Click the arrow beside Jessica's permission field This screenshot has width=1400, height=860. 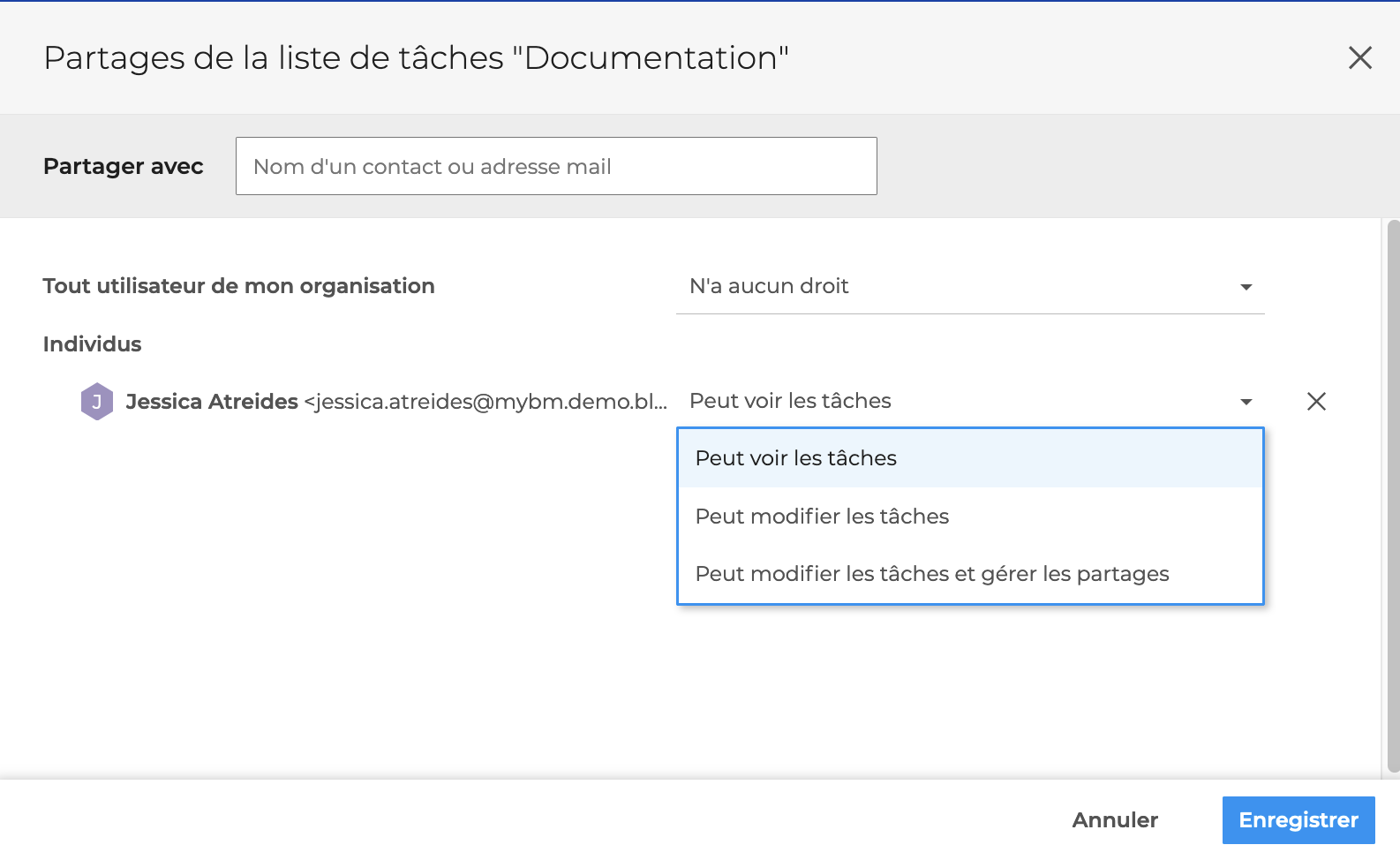(x=1246, y=402)
